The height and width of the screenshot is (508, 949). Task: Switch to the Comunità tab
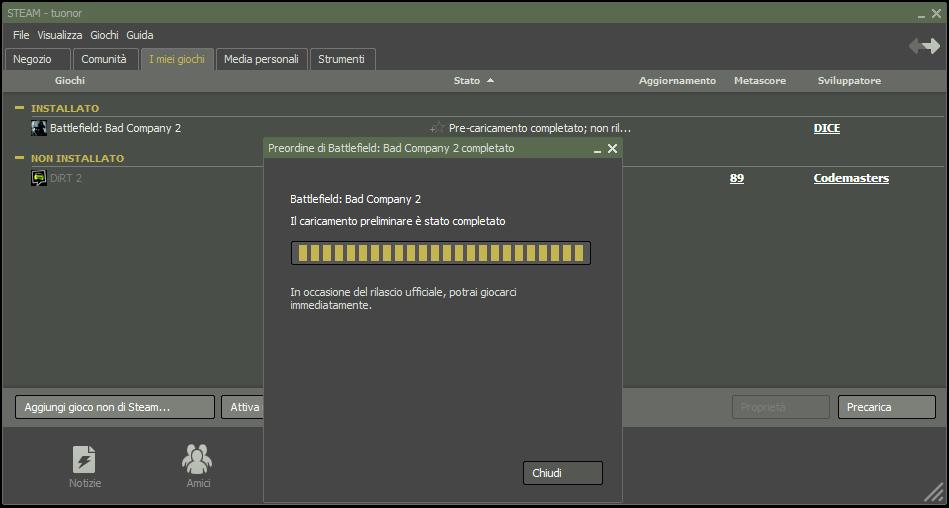[106, 59]
